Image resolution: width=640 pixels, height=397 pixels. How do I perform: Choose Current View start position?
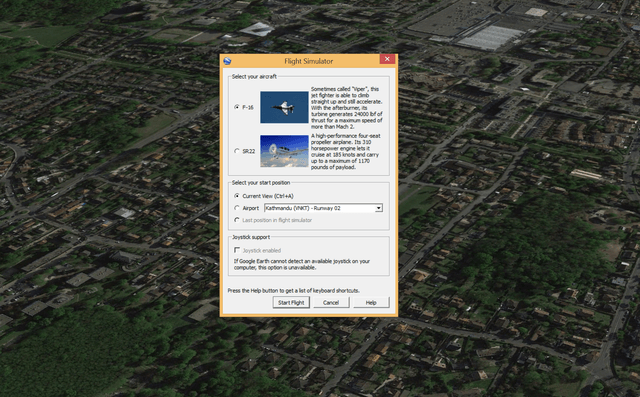click(237, 196)
